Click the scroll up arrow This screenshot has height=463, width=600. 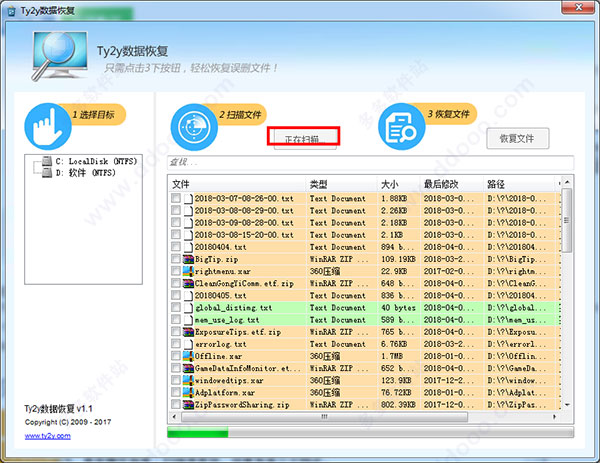567,182
